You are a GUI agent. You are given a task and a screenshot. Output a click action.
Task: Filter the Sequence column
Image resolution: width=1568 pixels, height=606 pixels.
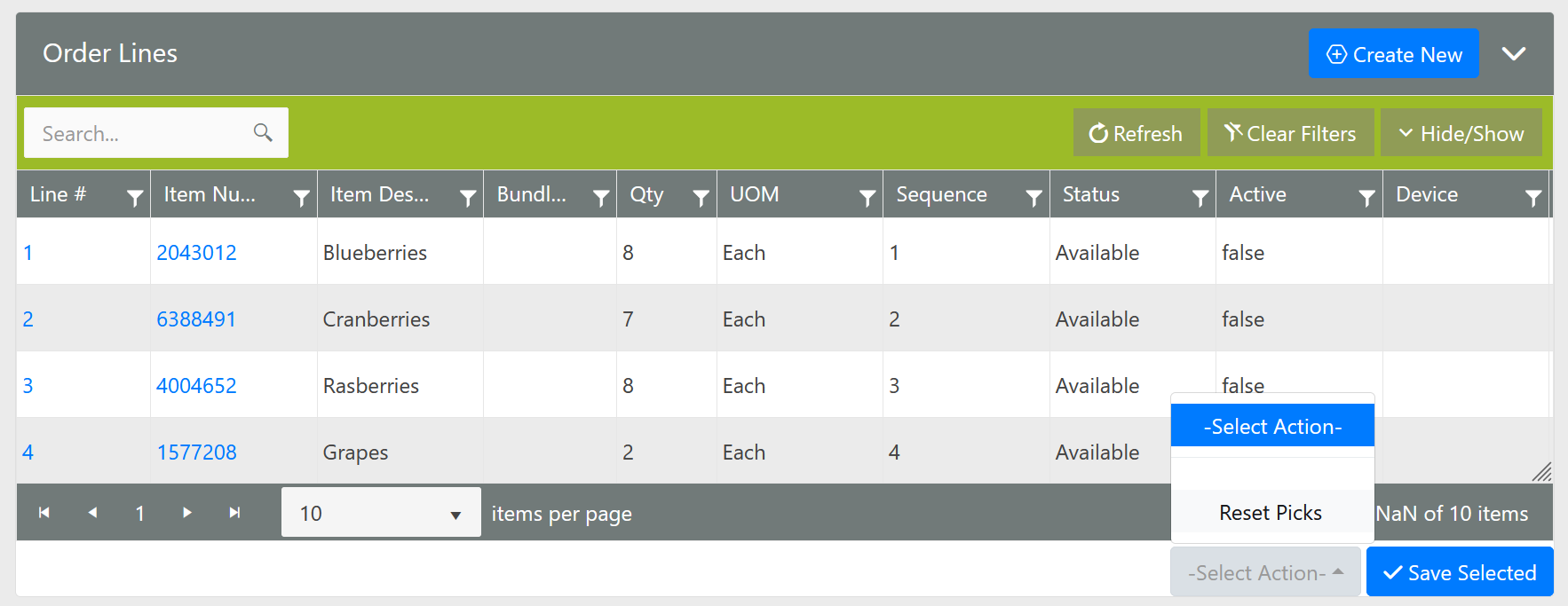[1033, 197]
